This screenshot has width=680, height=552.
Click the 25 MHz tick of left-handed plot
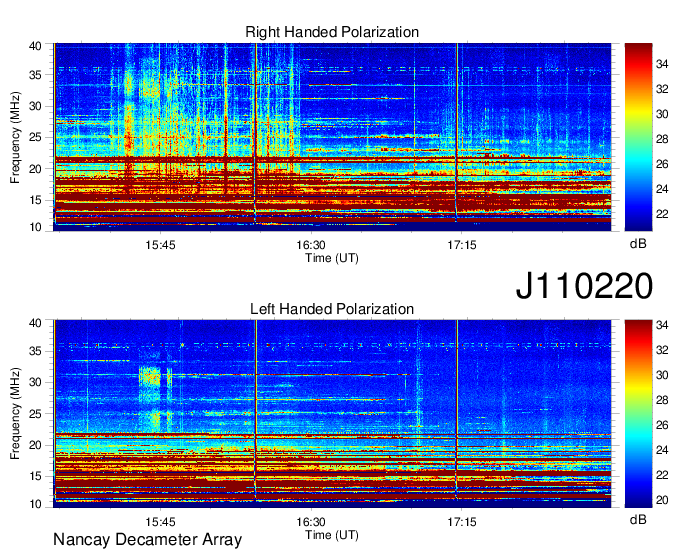(35, 414)
